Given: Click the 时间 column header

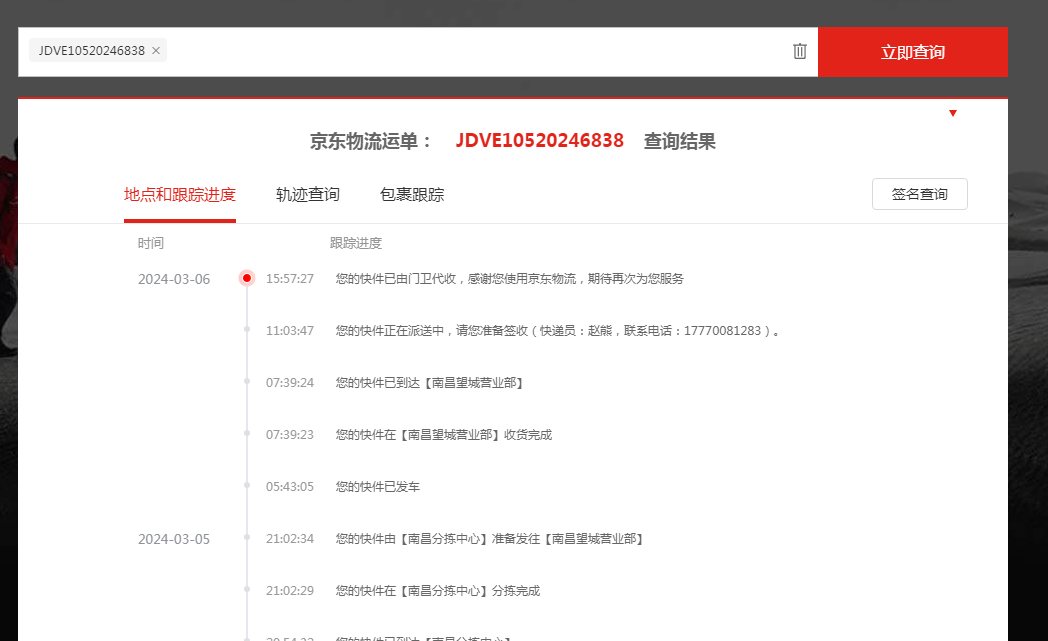Looking at the screenshot, I should coord(150,243).
